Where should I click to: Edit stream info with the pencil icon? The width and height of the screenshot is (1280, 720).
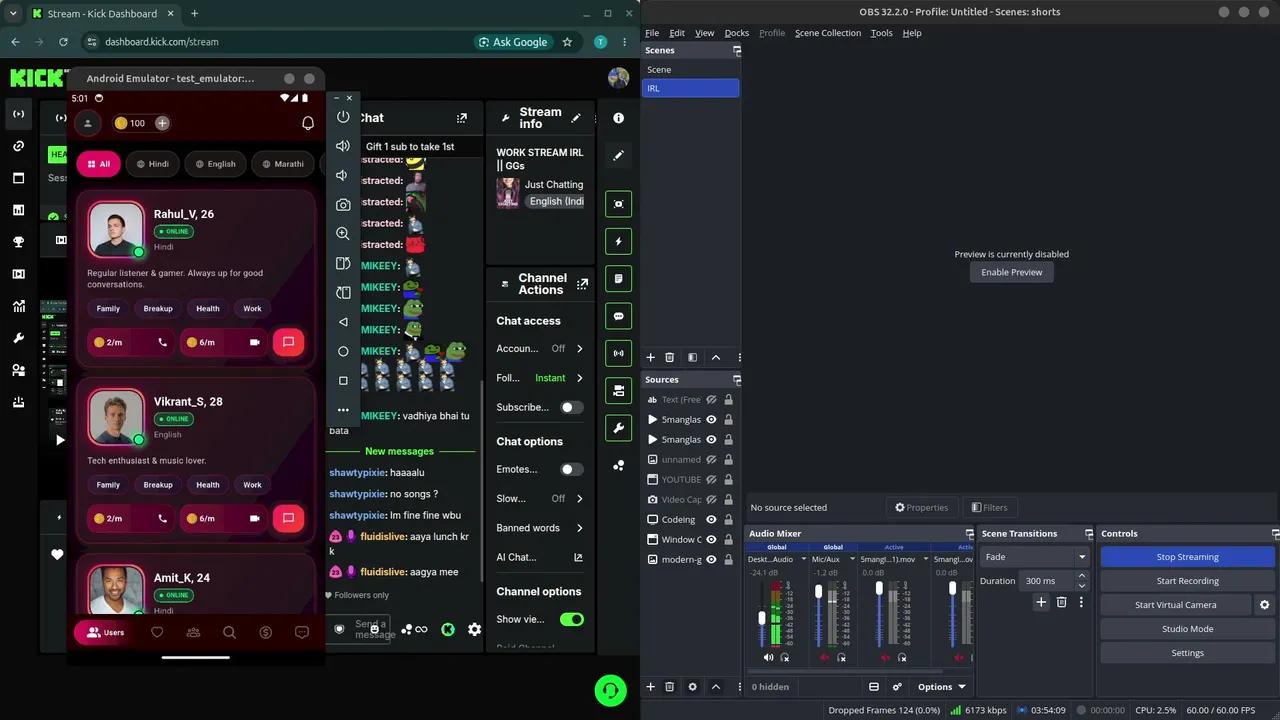[x=576, y=118]
